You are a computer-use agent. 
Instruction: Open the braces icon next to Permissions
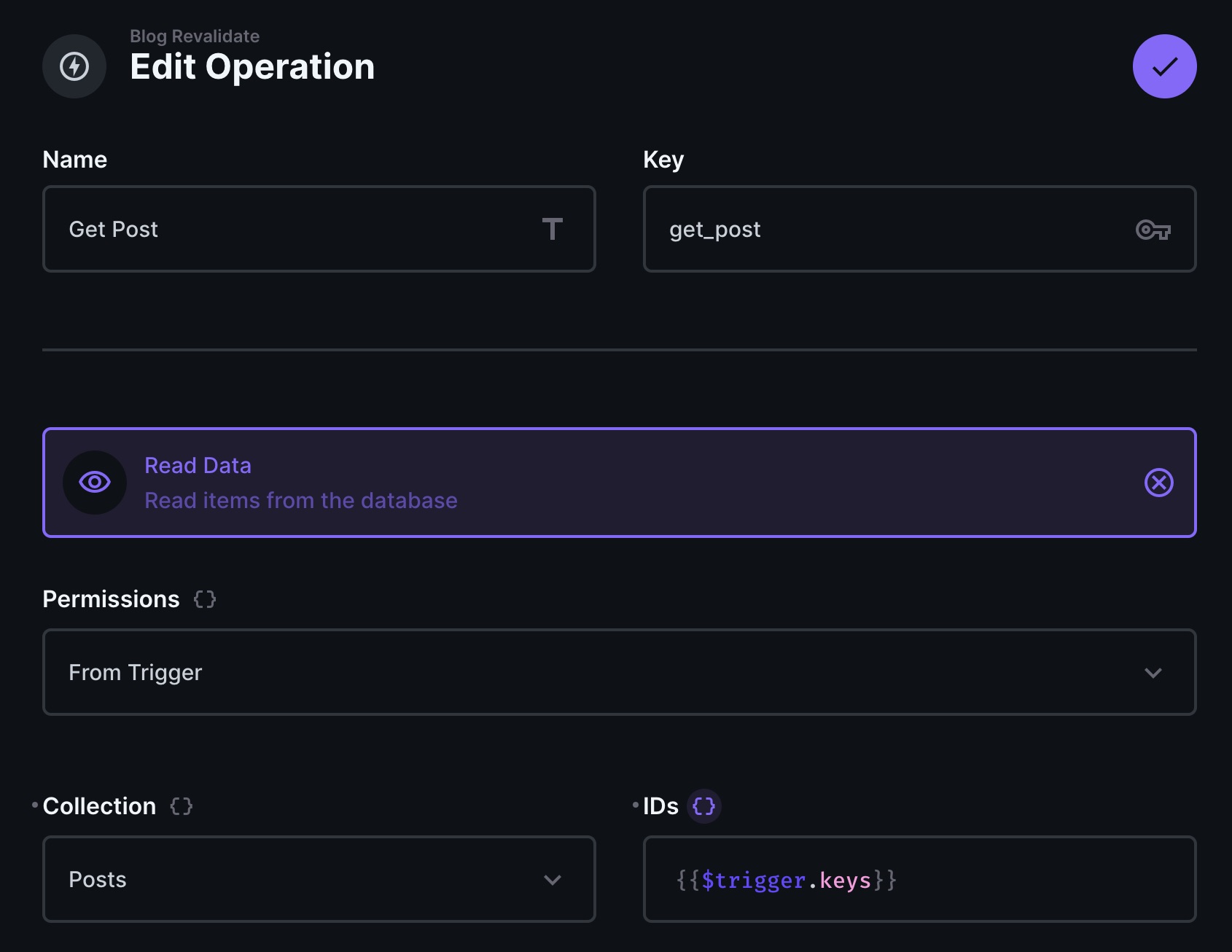point(204,599)
